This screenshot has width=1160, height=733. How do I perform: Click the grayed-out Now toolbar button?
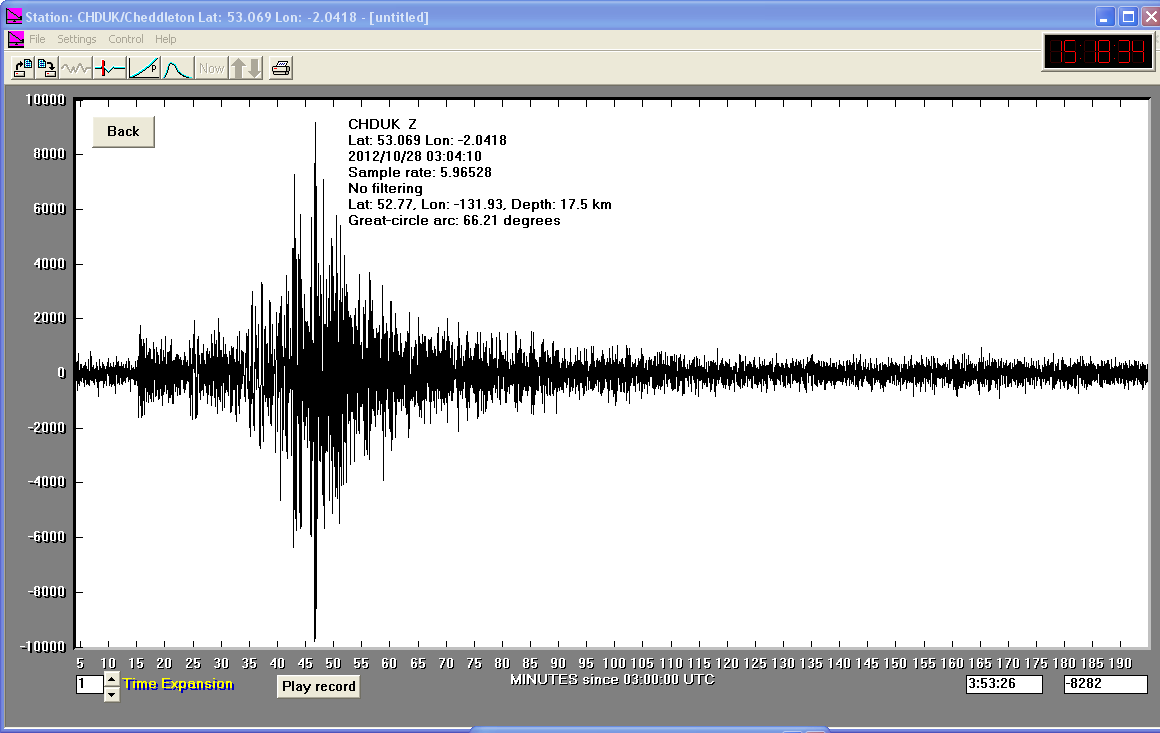pyautogui.click(x=211, y=69)
